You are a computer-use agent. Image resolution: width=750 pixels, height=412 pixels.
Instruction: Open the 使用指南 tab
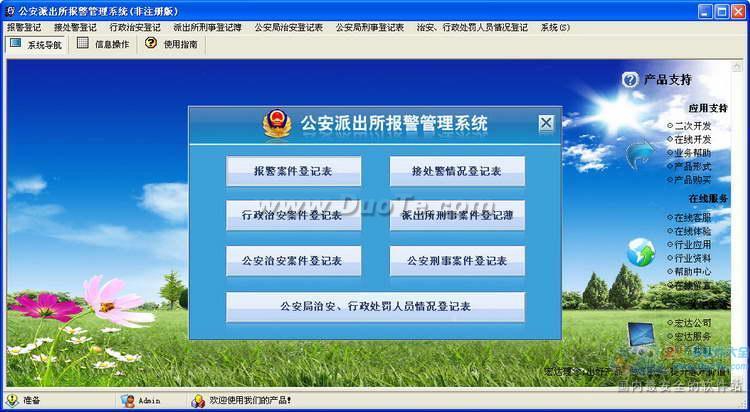172,44
